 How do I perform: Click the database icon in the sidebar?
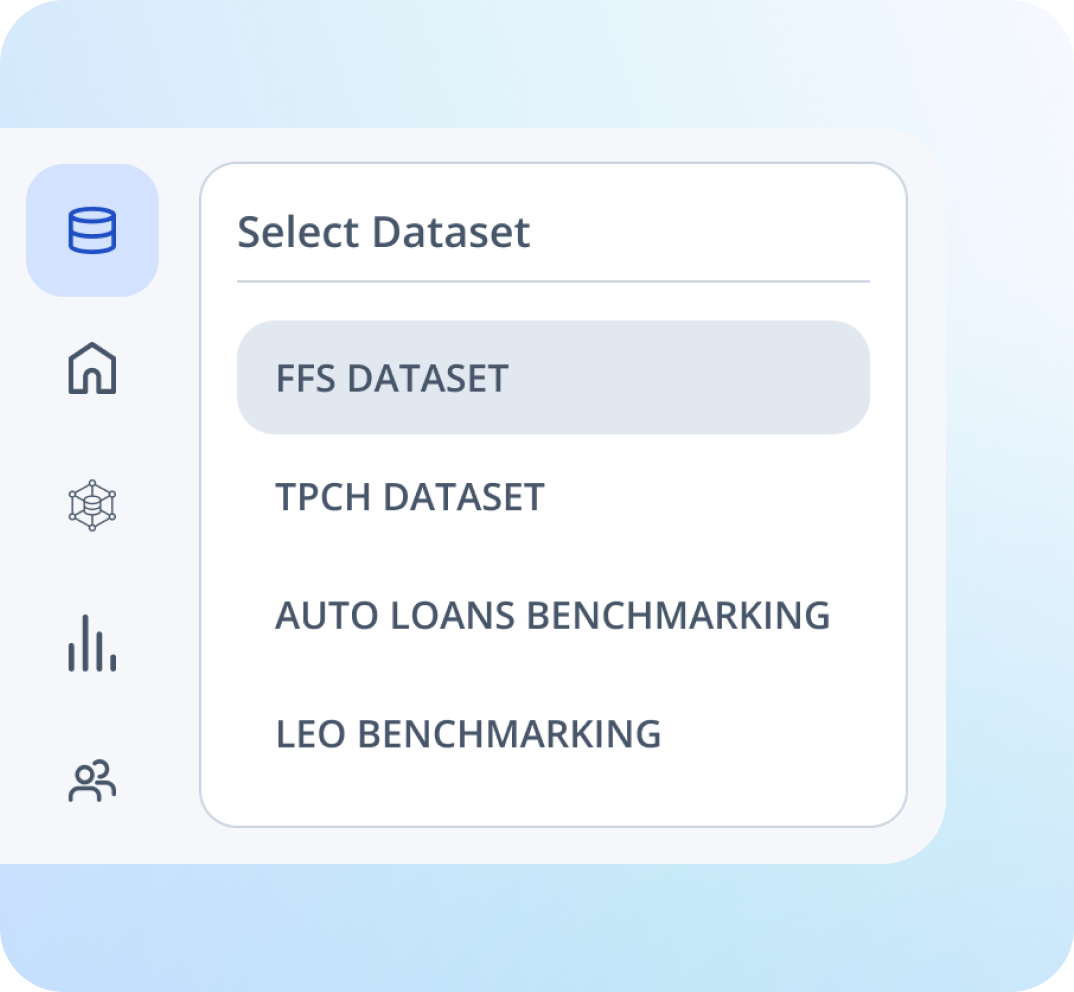[x=92, y=230]
